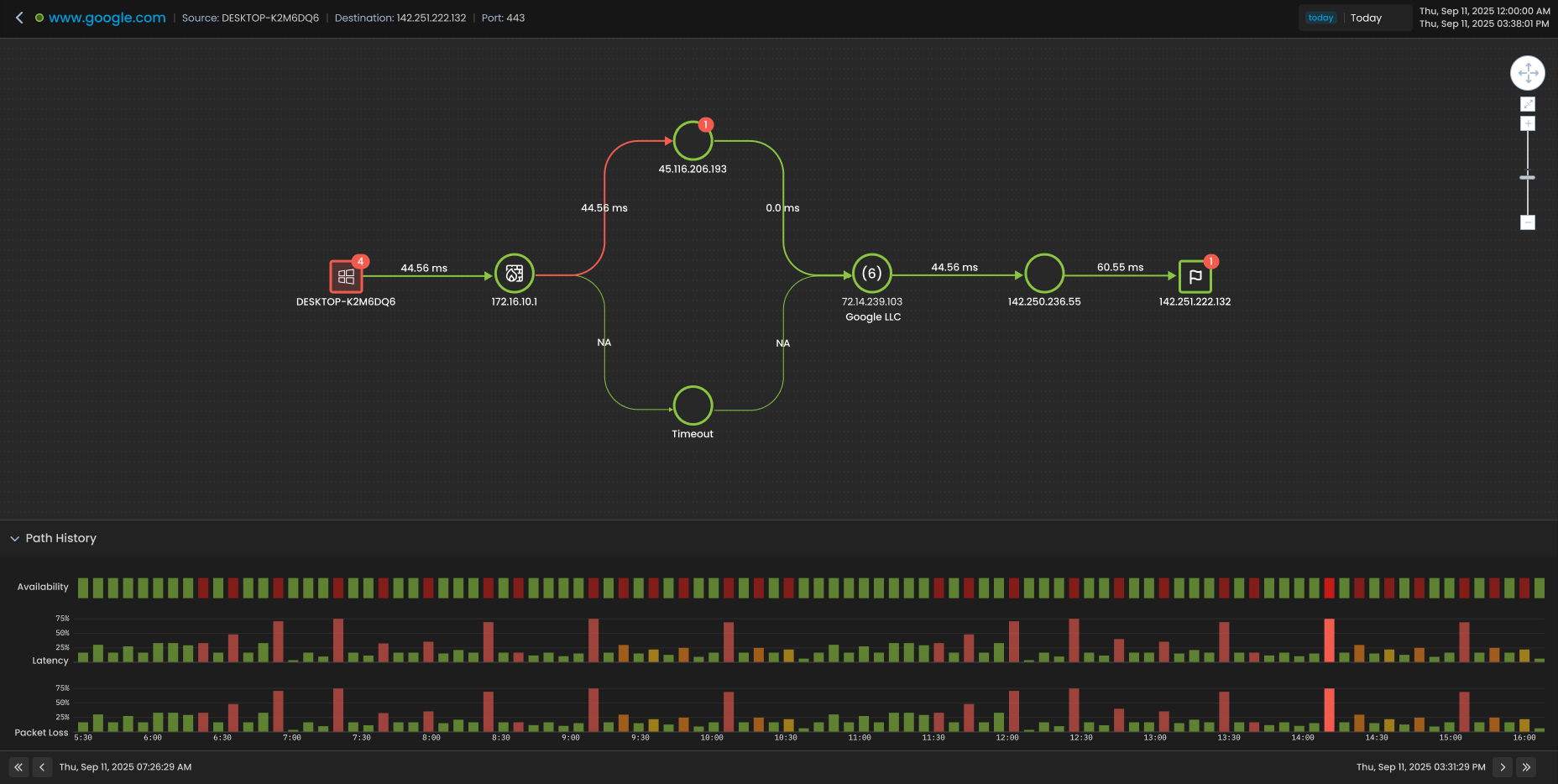Screen dimensions: 1558x784
Task: Select the DESKTOP-K2M6DQ6 source node
Action: (346, 276)
